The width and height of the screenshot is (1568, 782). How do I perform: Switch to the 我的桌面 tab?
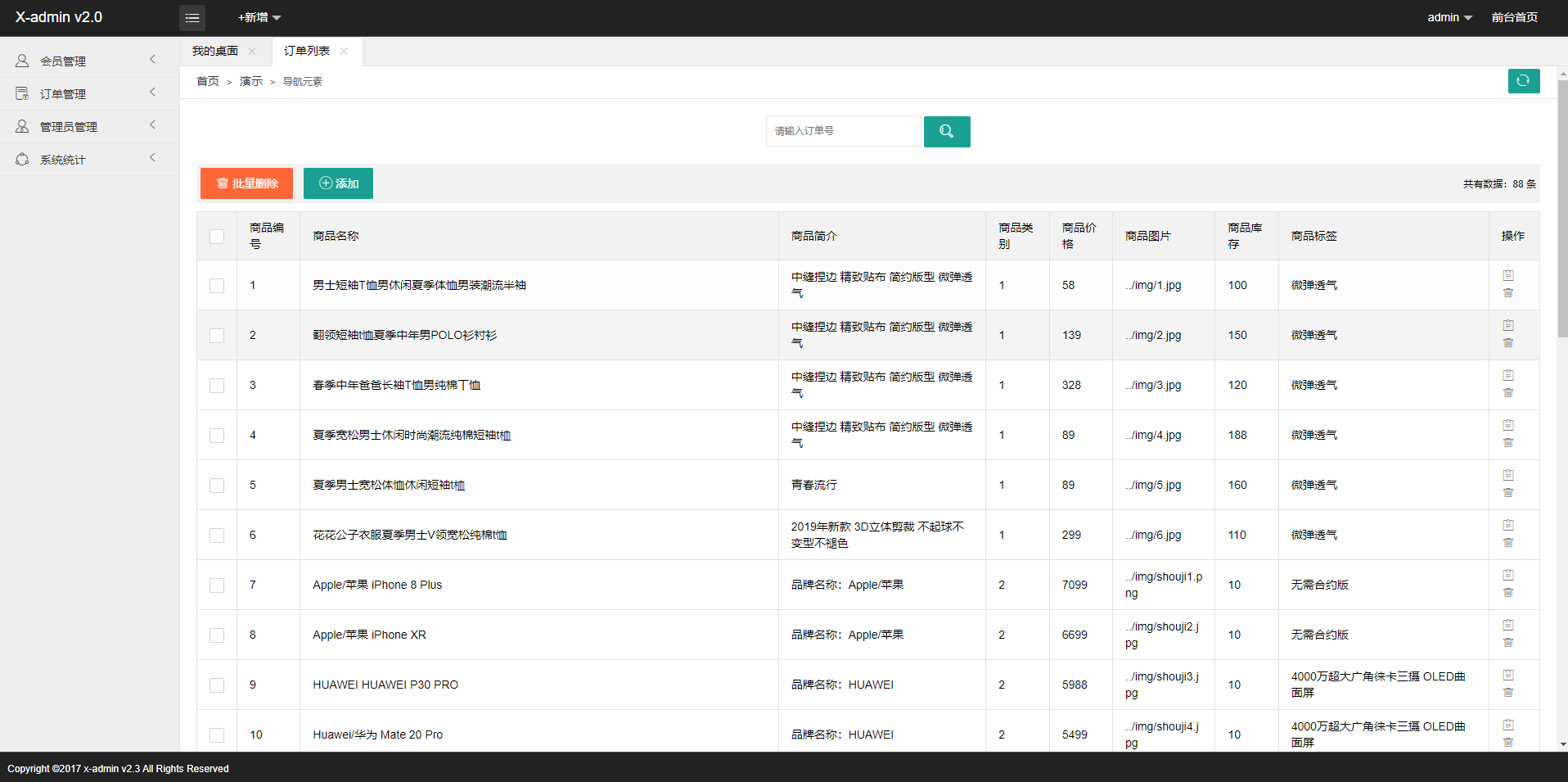pyautogui.click(x=215, y=51)
